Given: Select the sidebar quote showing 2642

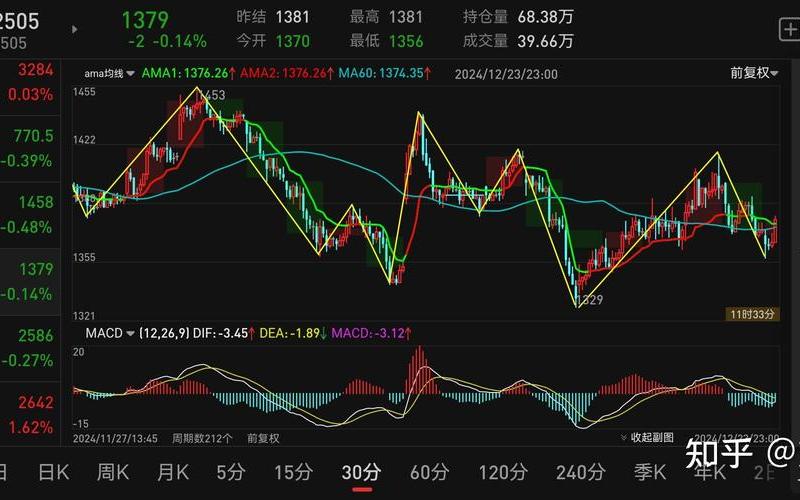Looking at the screenshot, I should click(30, 414).
